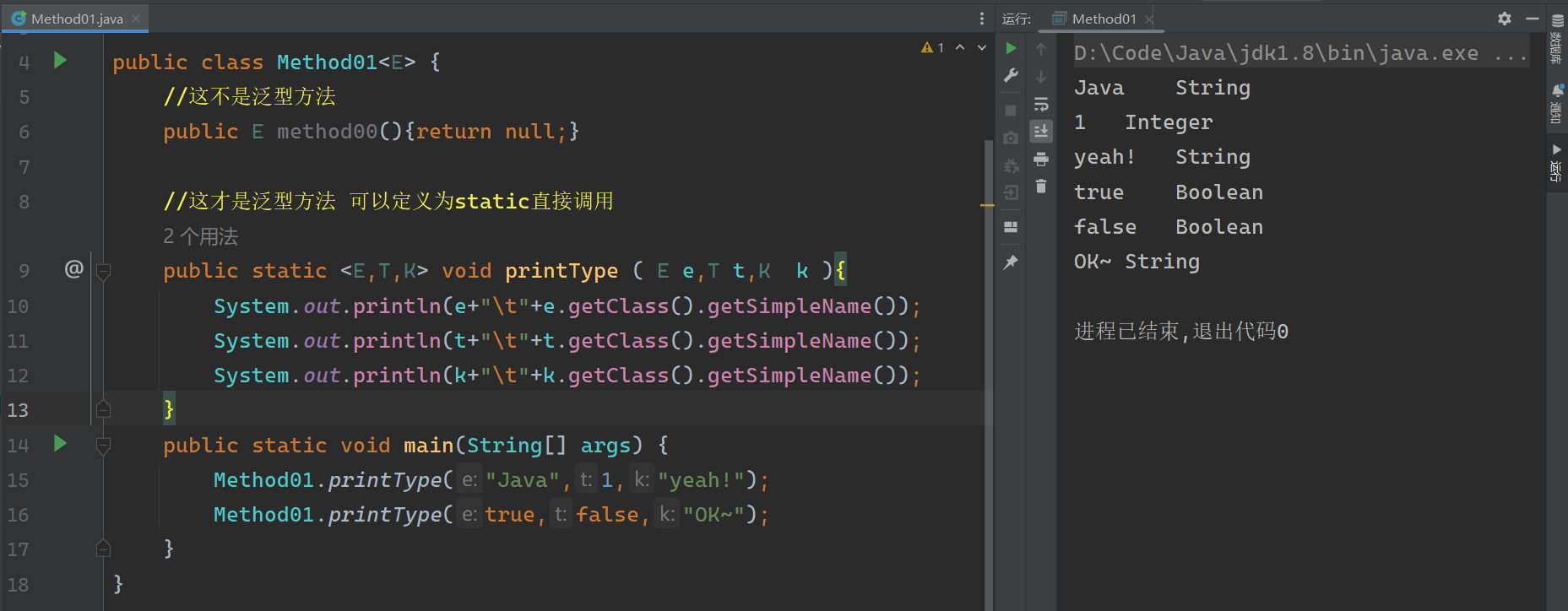The width and height of the screenshot is (1568, 611).
Task: Rerun Method01 in the Run panel
Action: click(x=1011, y=49)
